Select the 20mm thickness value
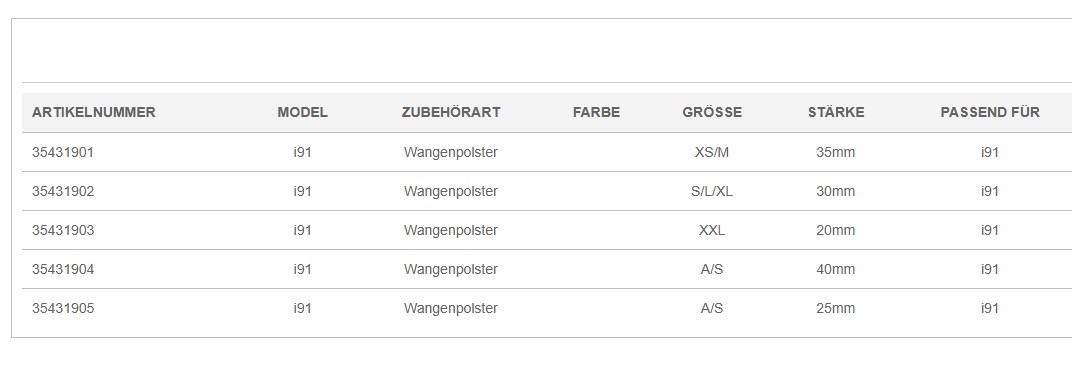The width and height of the screenshot is (1072, 388). [835, 230]
